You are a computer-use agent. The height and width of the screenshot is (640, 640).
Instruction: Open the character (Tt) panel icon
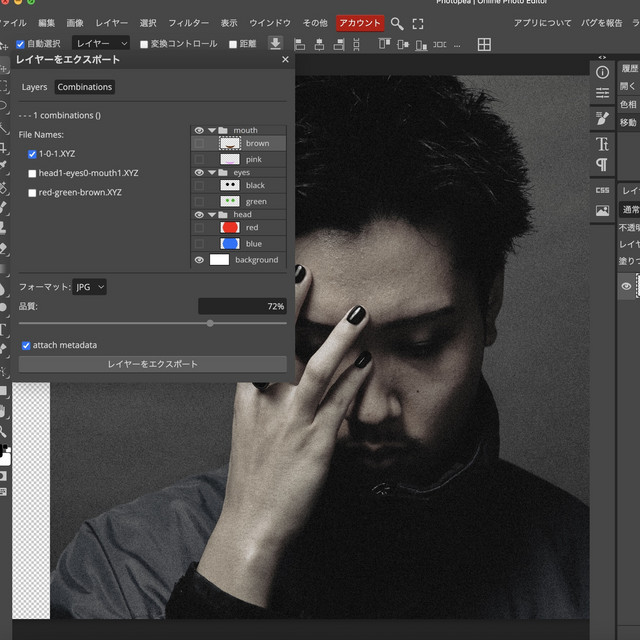(x=602, y=144)
